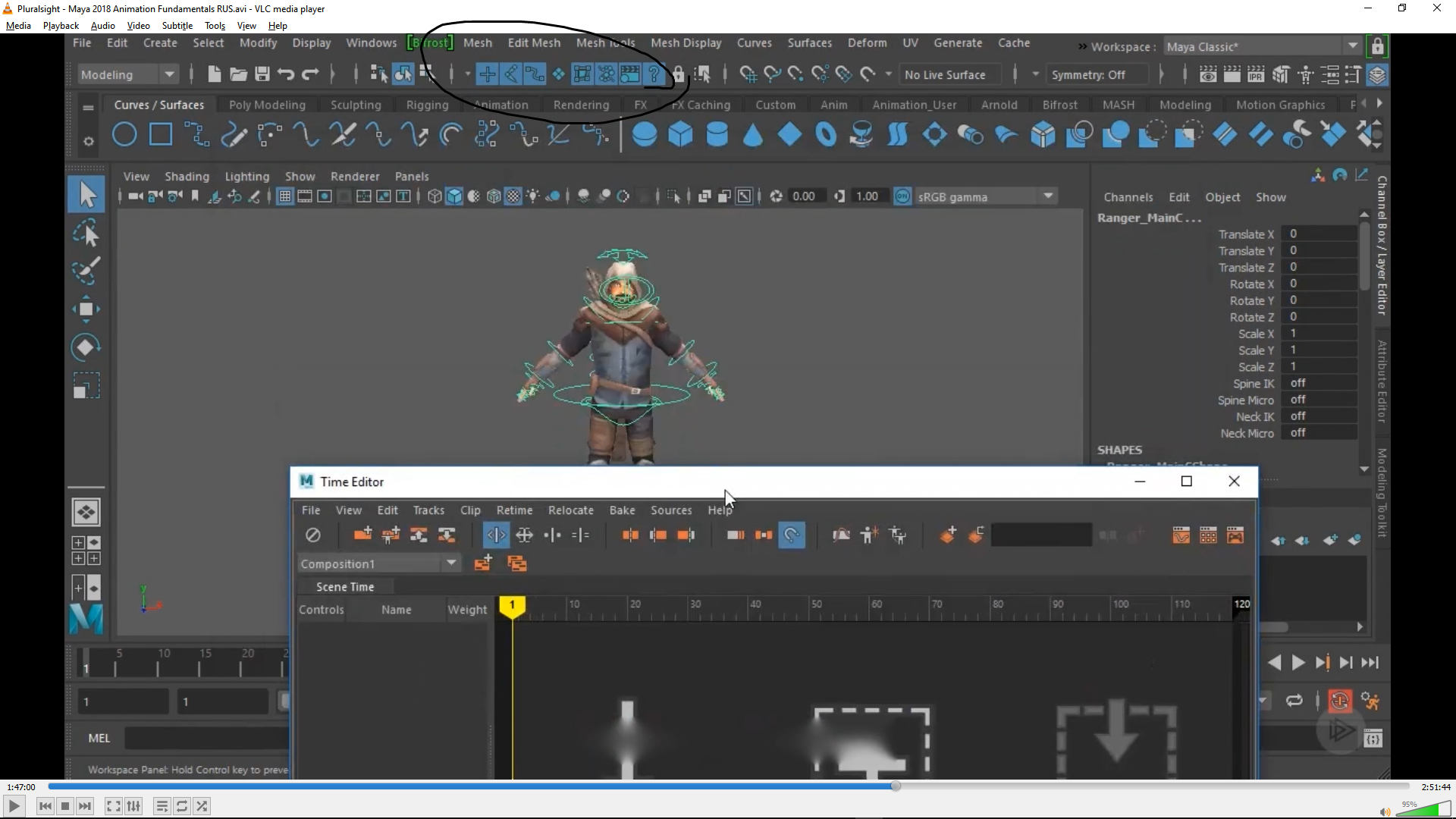Click VLC video progress slider
Viewport: 1456px width, 819px height.
pos(729,786)
